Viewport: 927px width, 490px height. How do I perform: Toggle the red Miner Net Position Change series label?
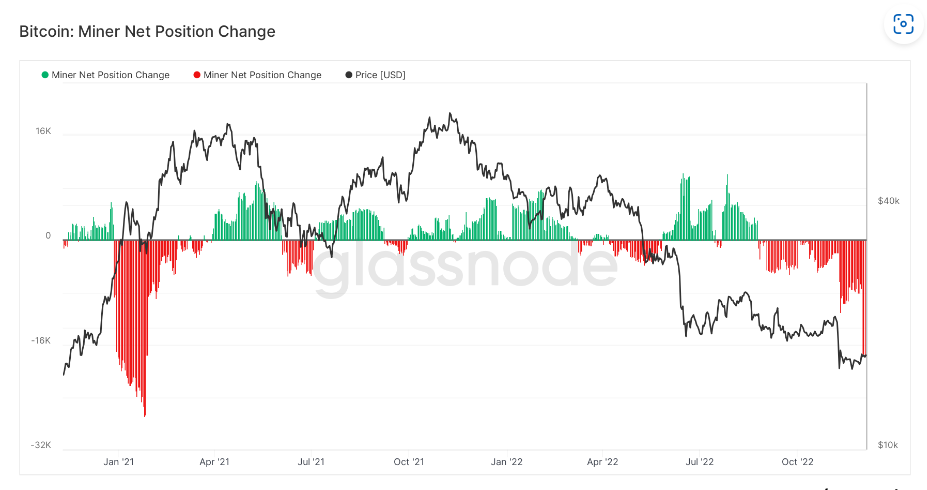(x=262, y=75)
